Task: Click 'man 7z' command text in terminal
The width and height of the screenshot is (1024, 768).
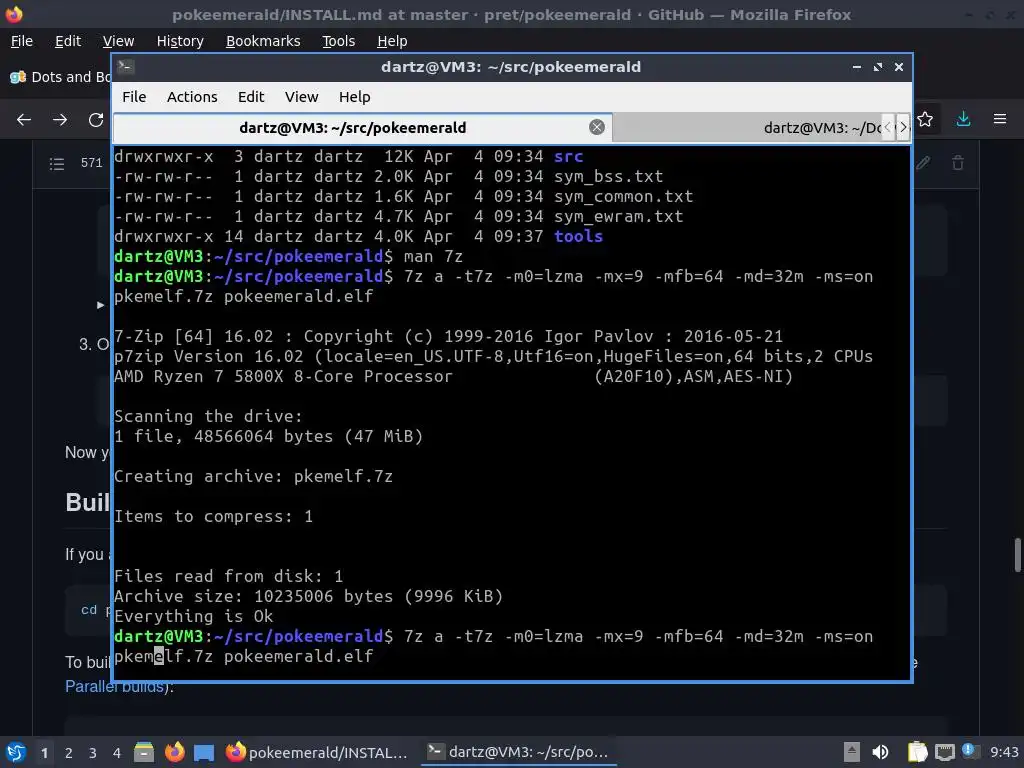Action: [433, 257]
